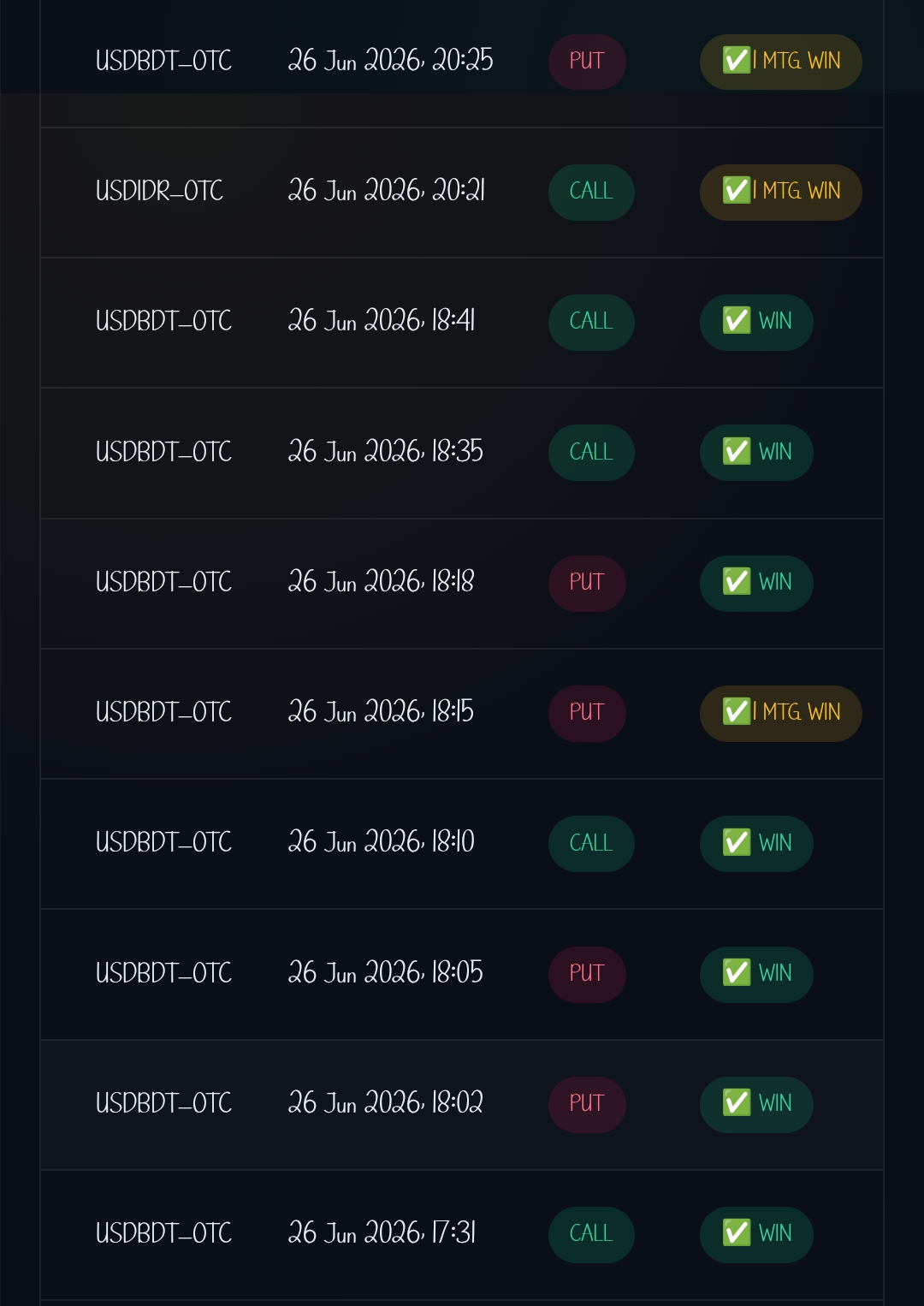Click checkmark icon in 18:10 WIN badge
Image resolution: width=924 pixels, height=1306 pixels.
(x=737, y=843)
